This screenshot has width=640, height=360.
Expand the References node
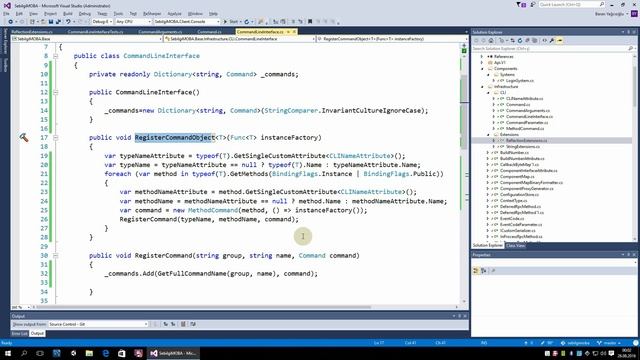pos(482,57)
